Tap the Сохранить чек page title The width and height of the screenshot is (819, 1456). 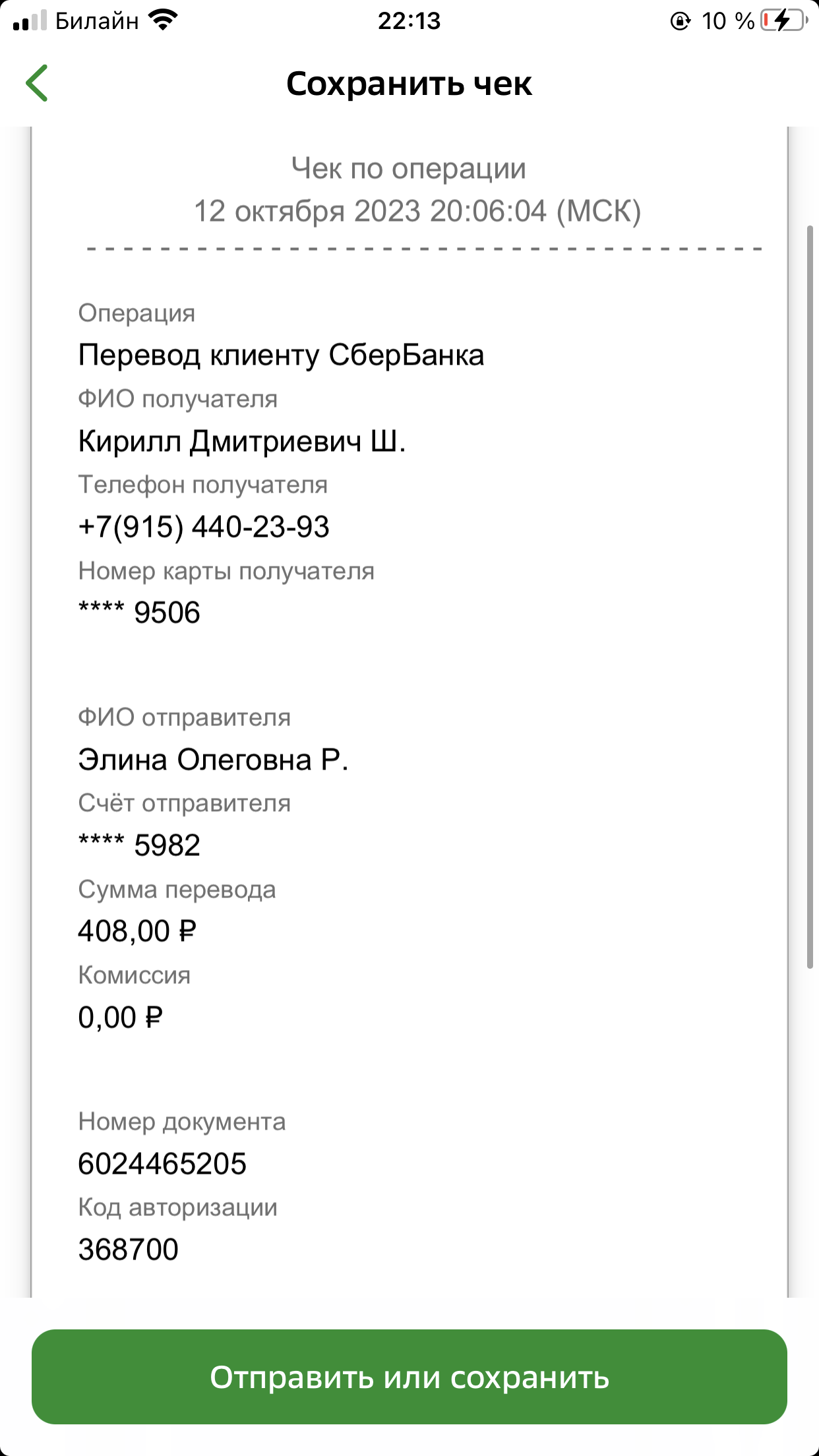pos(409,84)
